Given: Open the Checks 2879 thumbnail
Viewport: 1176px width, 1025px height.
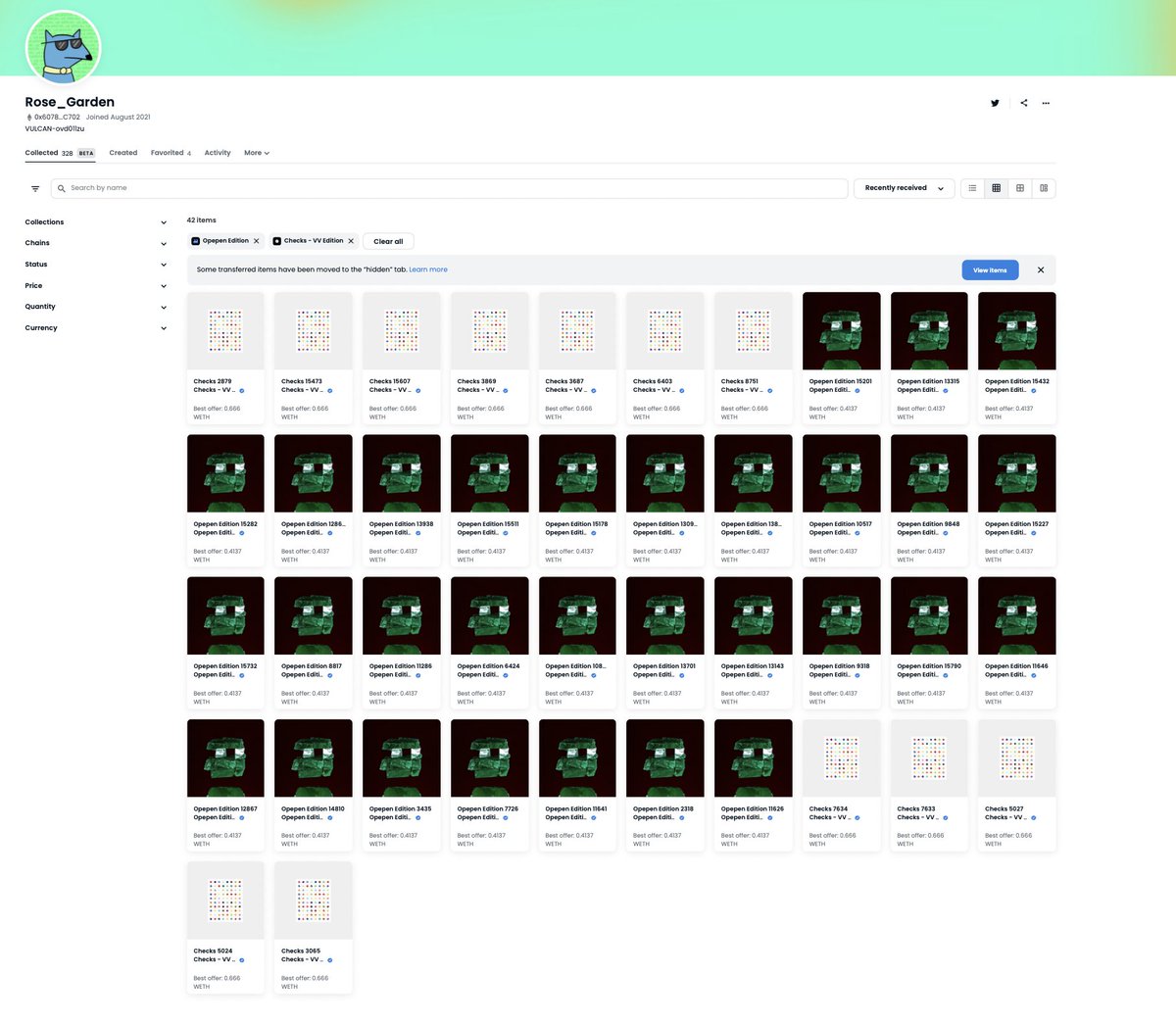Looking at the screenshot, I should pos(225,331).
